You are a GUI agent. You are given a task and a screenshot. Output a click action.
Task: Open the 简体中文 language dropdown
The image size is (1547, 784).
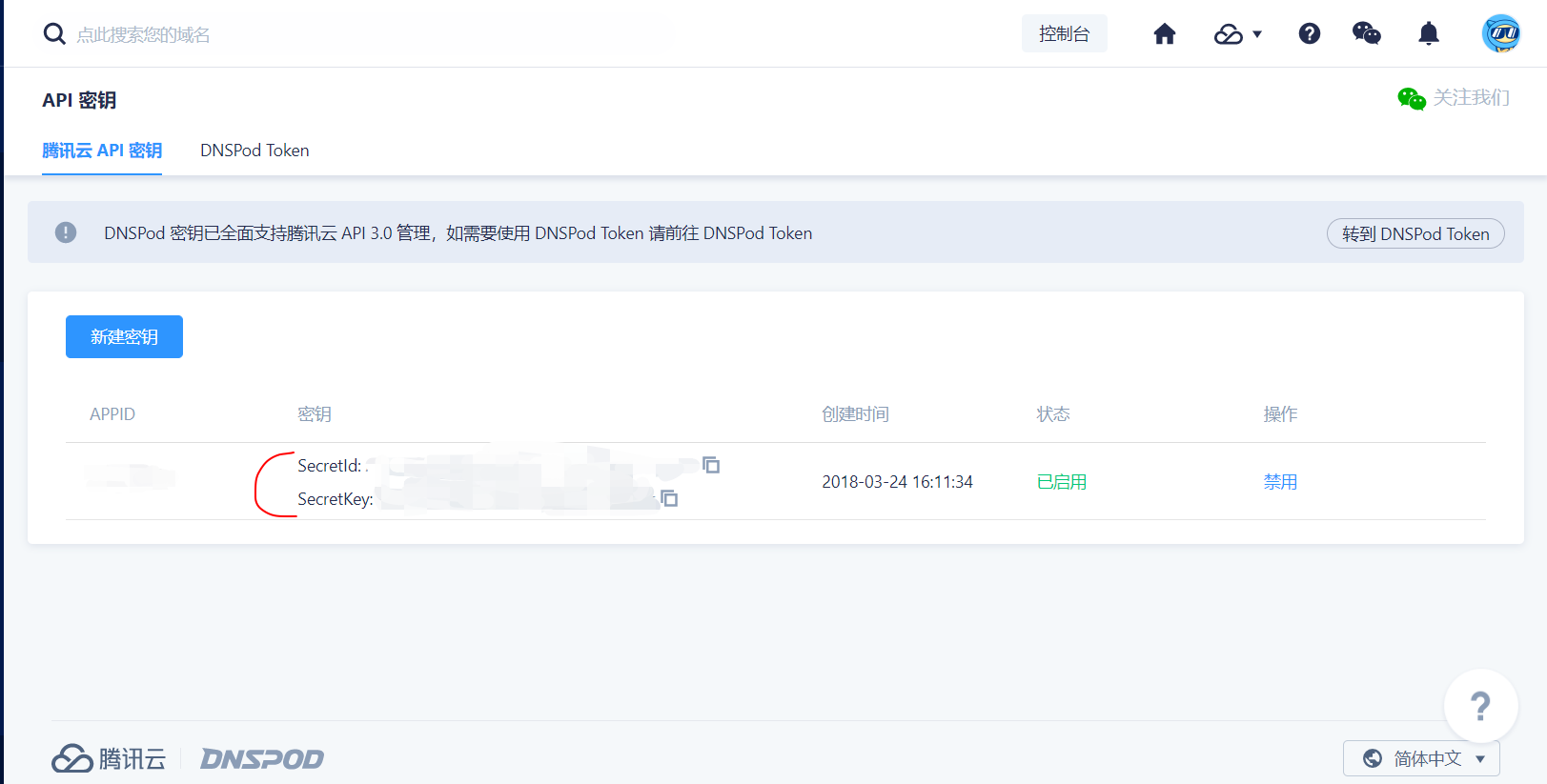point(1421,758)
